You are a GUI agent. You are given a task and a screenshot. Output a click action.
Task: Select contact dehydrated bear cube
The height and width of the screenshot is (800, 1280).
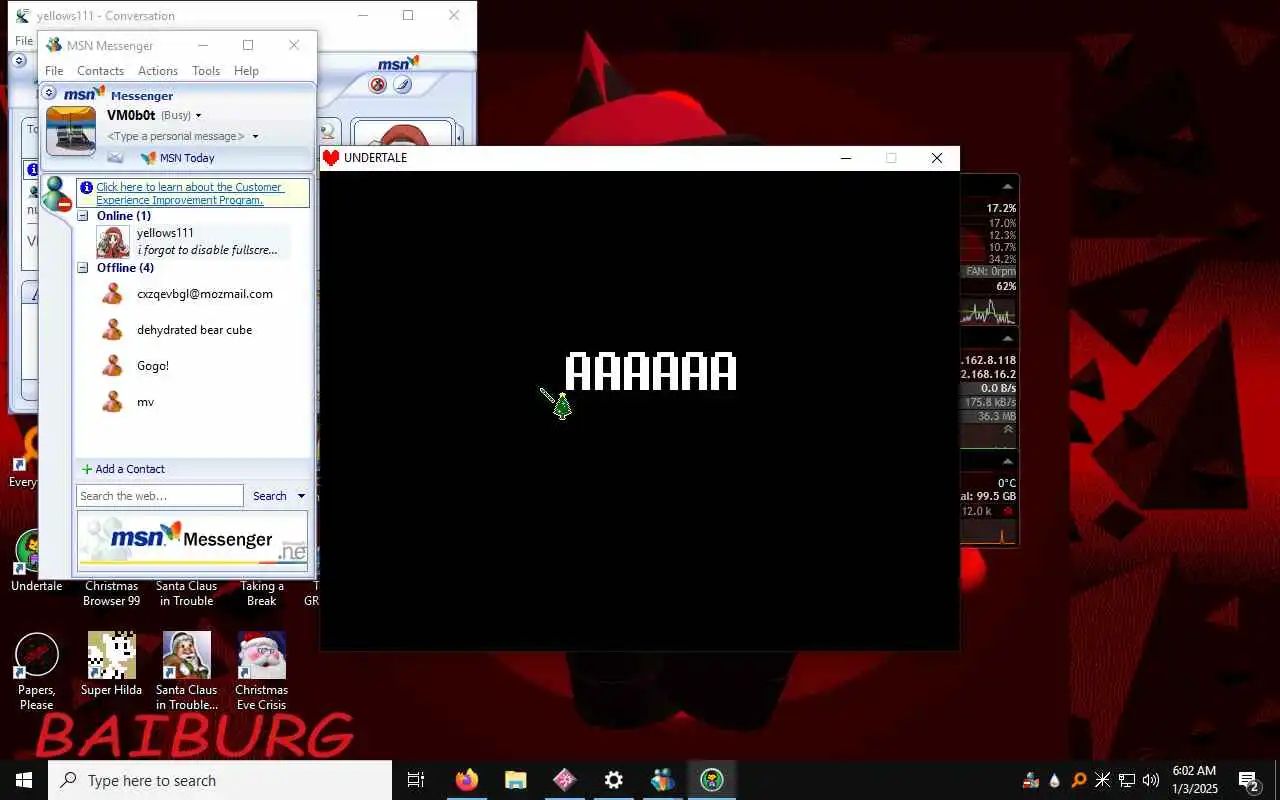(x=194, y=330)
